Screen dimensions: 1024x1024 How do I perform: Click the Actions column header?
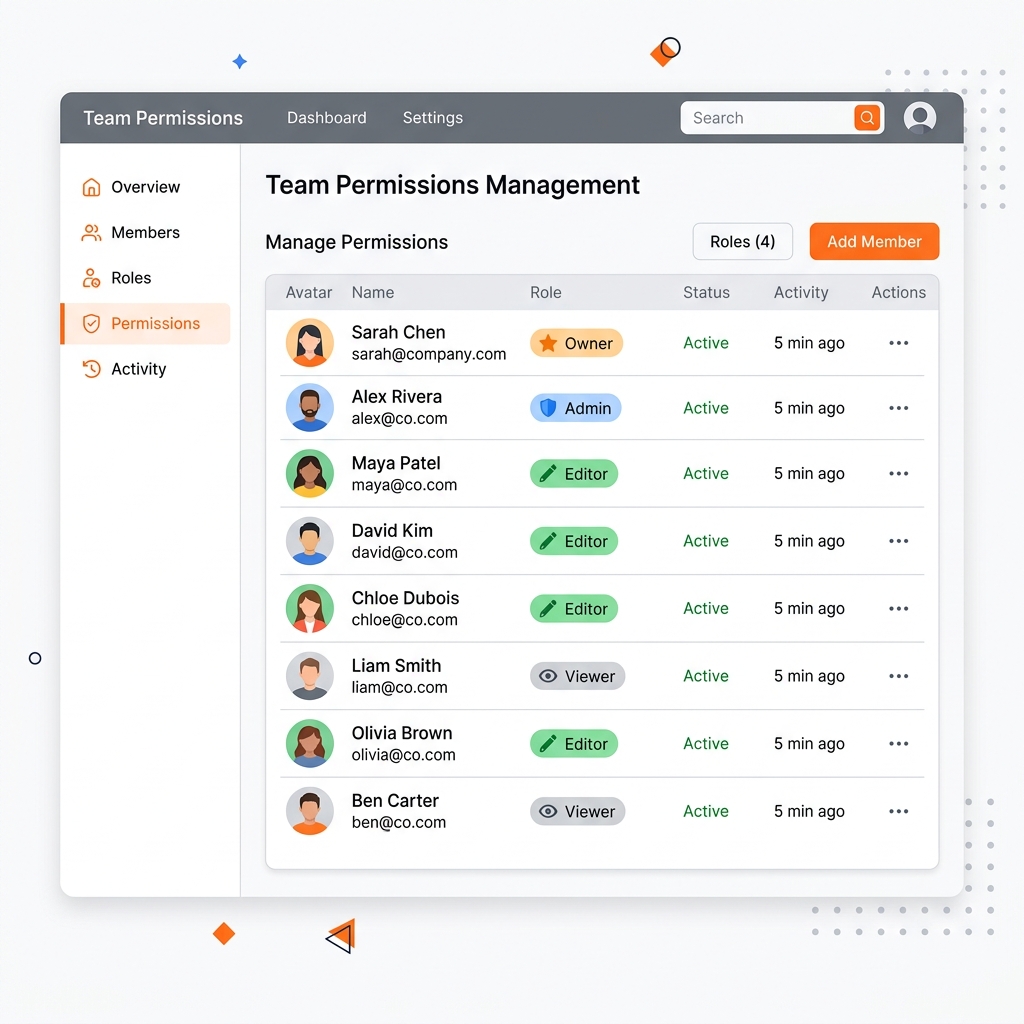(x=899, y=293)
